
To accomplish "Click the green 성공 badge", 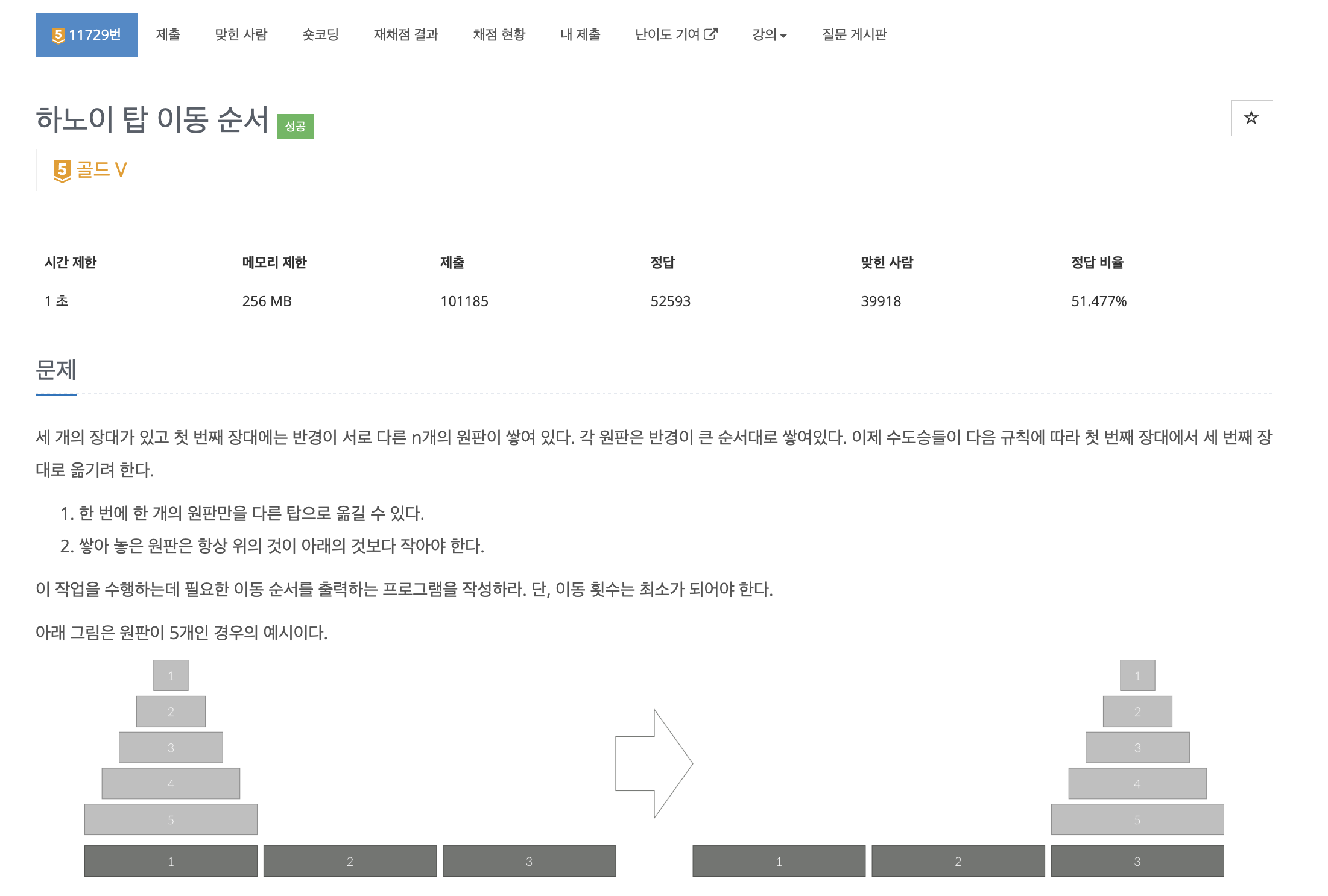I will (x=296, y=126).
